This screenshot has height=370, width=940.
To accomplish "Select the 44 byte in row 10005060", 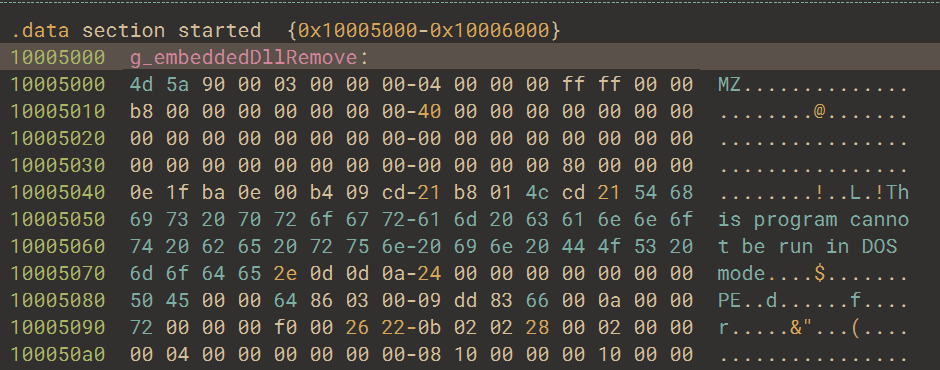I will coord(574,246).
